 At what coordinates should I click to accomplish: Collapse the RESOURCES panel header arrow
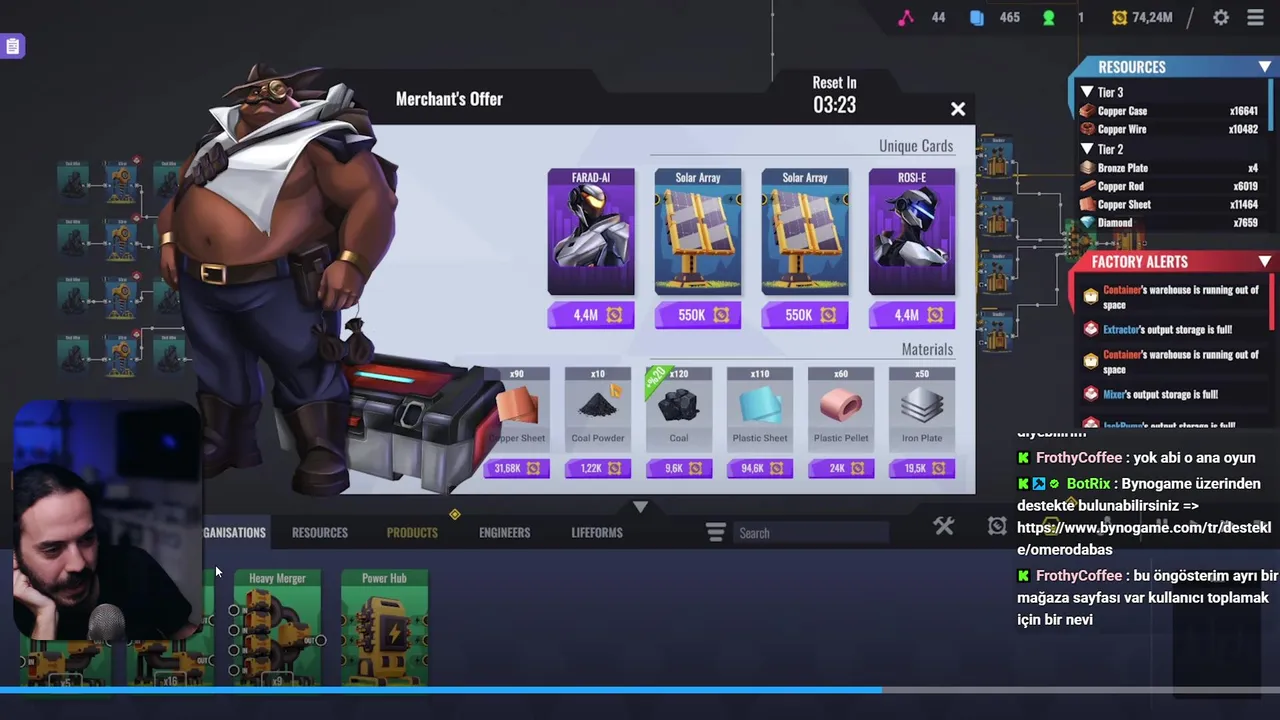point(1265,67)
